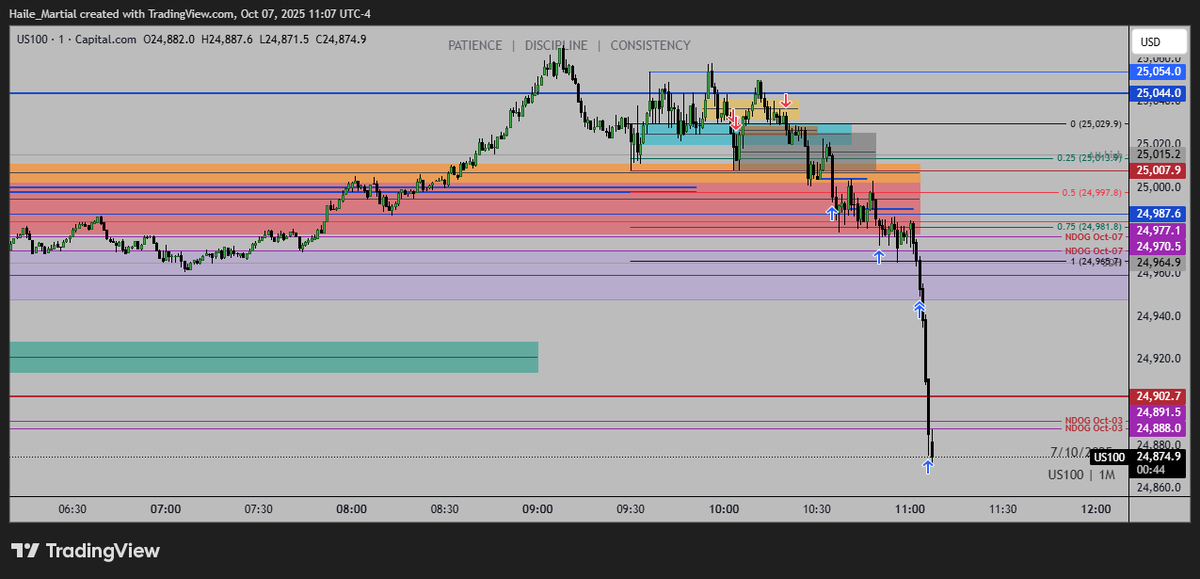Open the USD currency selector

click(x=1160, y=42)
